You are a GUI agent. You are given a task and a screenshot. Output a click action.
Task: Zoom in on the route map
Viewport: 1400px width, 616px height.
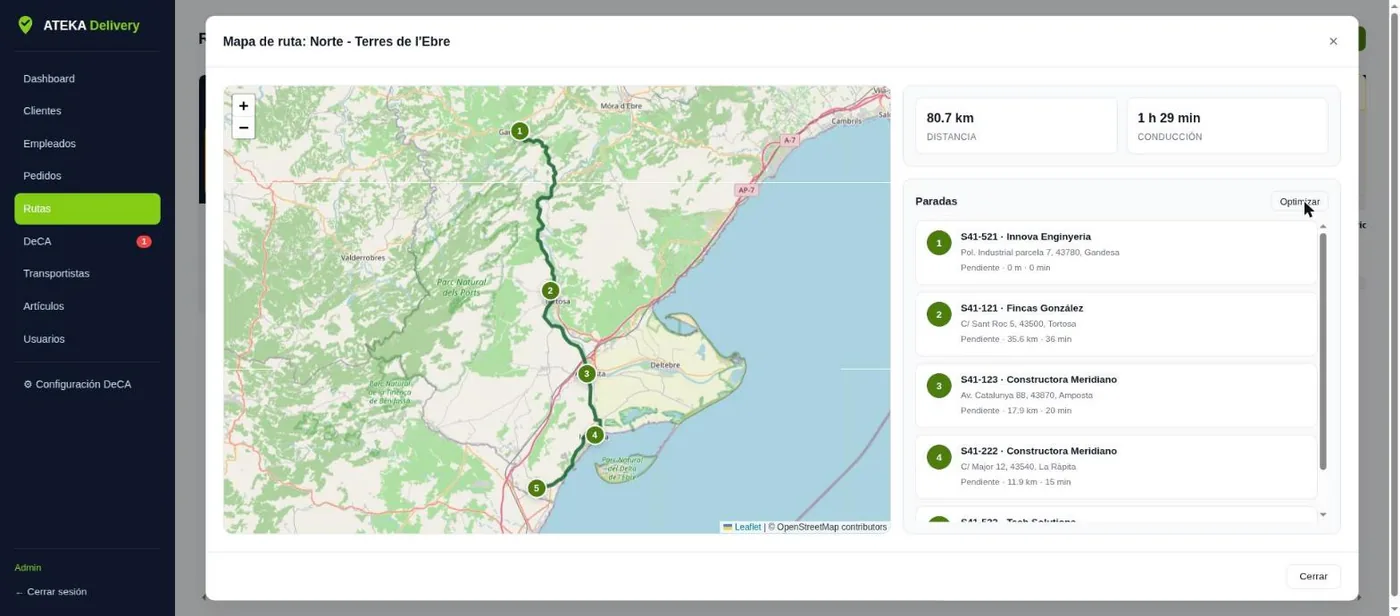click(x=243, y=106)
